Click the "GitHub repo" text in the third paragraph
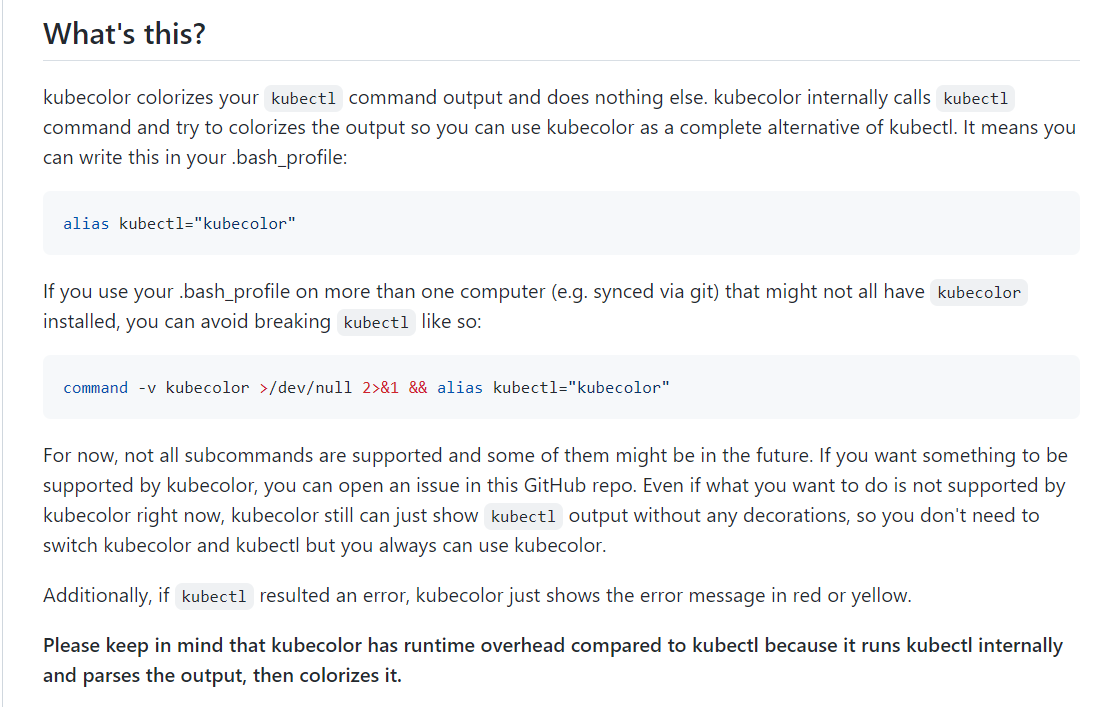Screen dimensions: 1116x707 [x=580, y=486]
